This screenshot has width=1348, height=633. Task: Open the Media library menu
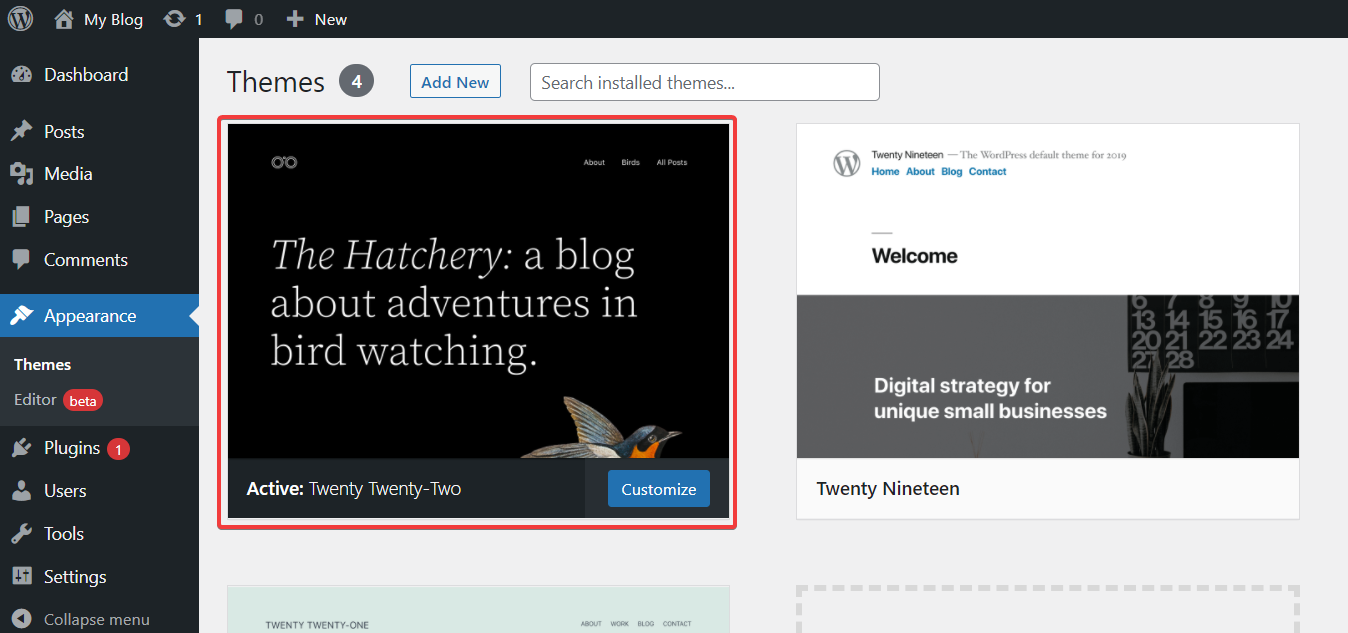(68, 174)
